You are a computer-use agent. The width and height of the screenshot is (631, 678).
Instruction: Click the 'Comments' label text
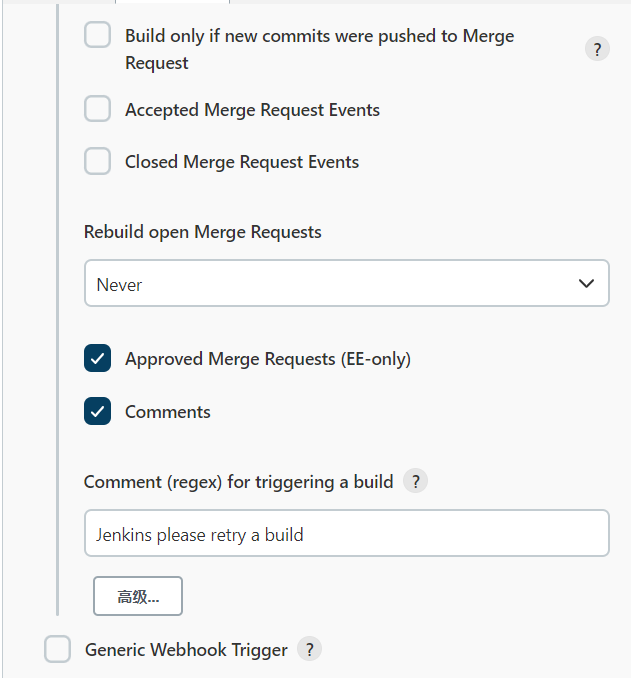168,412
